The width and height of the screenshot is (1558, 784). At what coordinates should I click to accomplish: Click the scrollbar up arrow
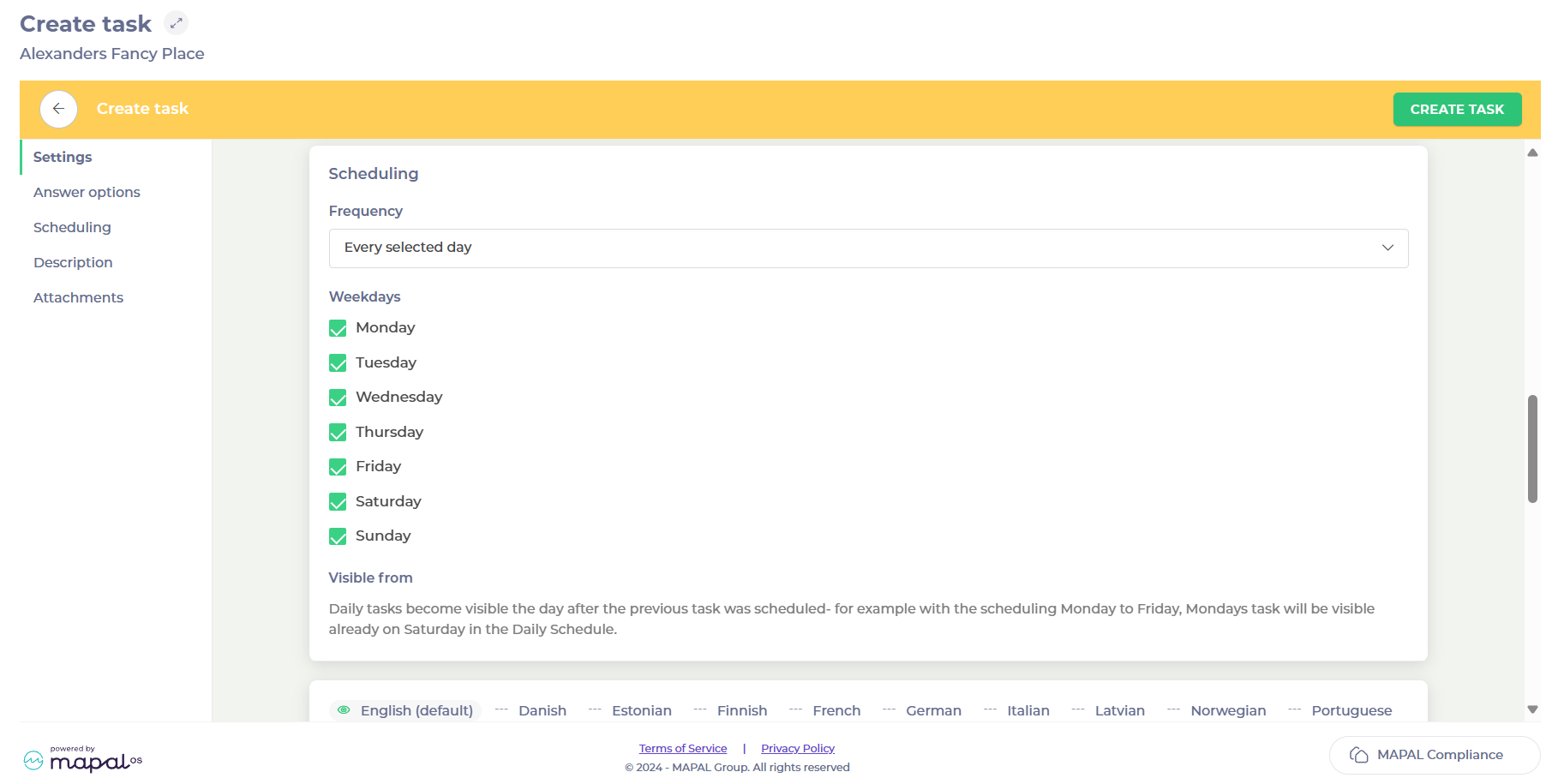click(x=1532, y=153)
